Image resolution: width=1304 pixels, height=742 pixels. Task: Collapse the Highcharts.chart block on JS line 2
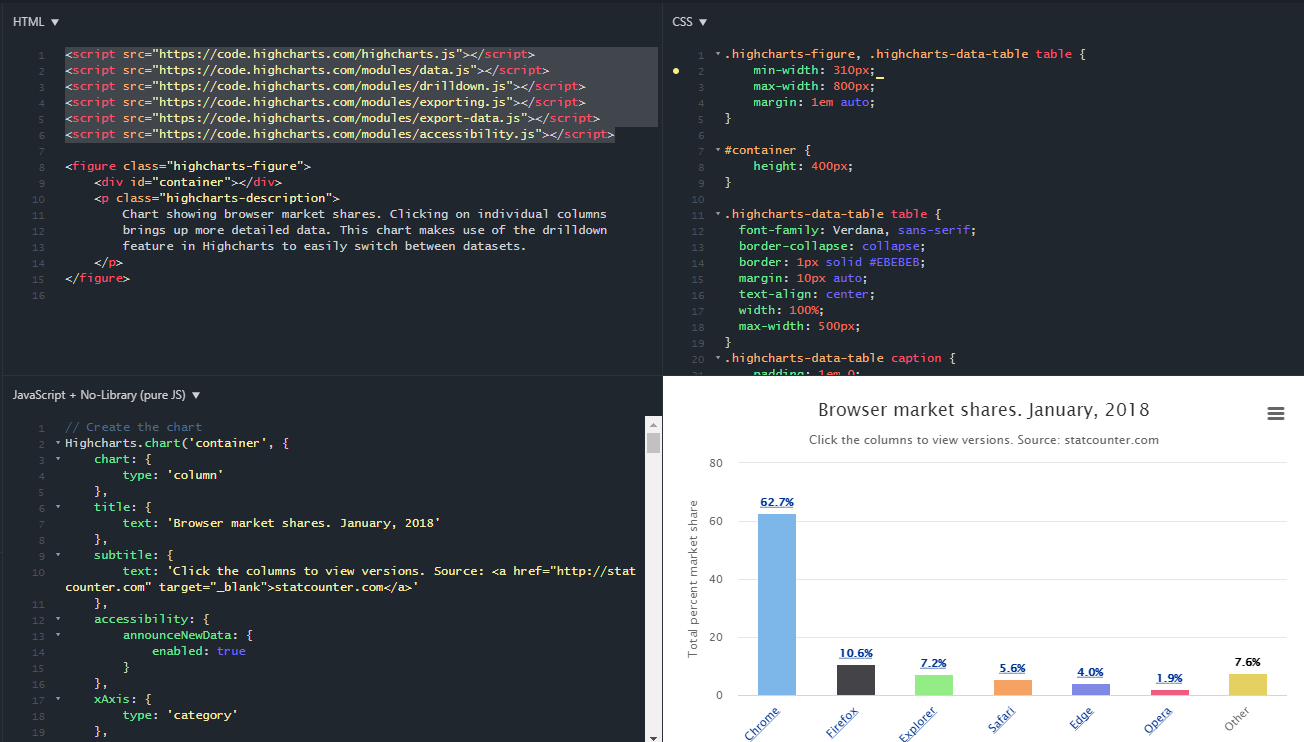pyautogui.click(x=58, y=444)
